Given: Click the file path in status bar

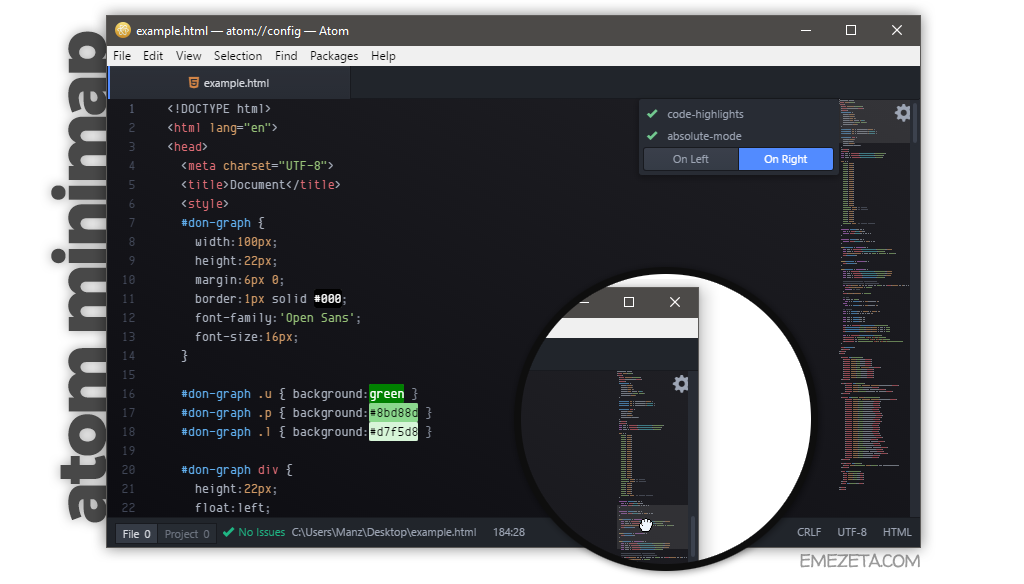Looking at the screenshot, I should 384,532.
